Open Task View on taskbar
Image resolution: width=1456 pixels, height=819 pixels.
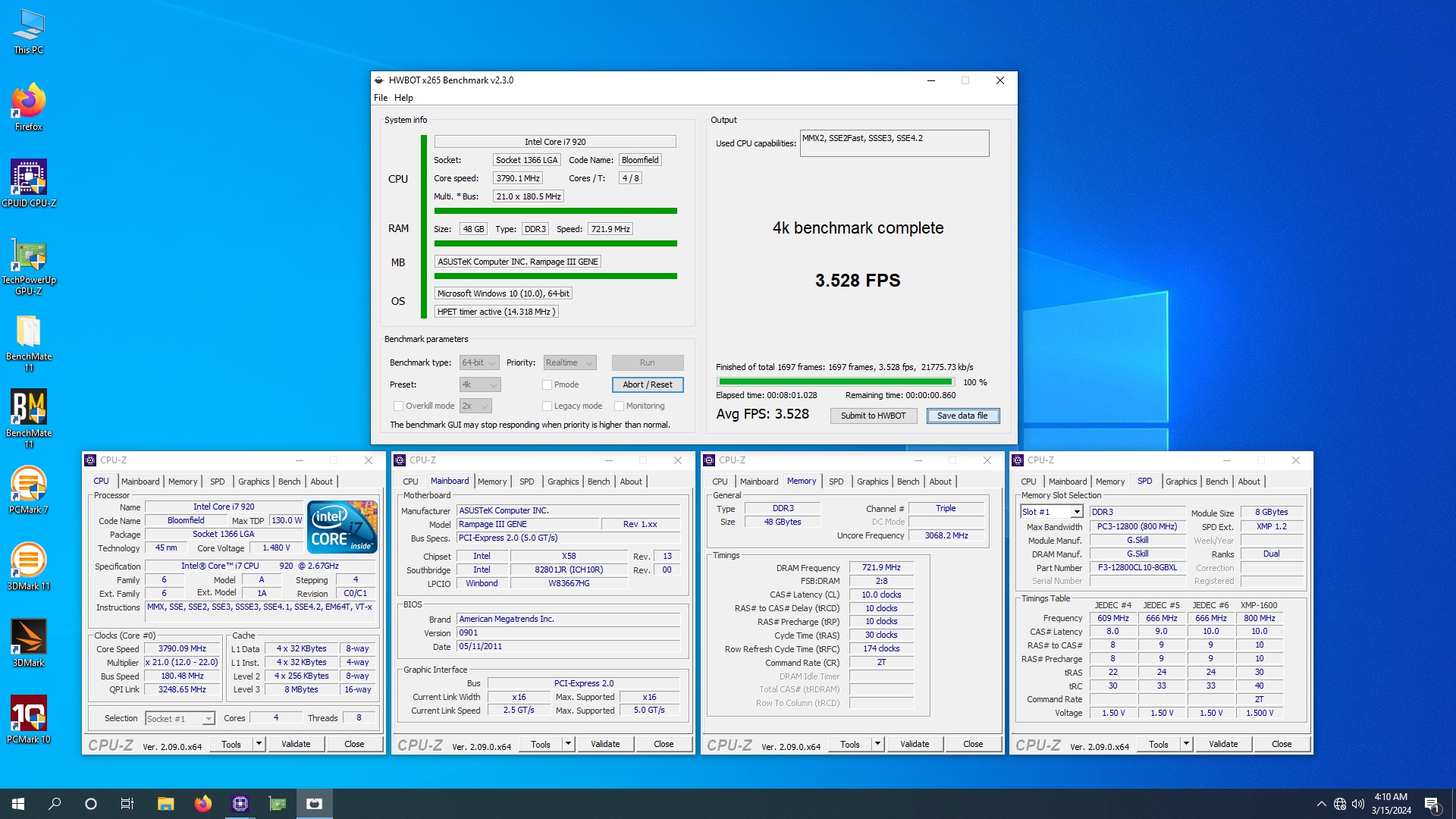click(x=127, y=804)
